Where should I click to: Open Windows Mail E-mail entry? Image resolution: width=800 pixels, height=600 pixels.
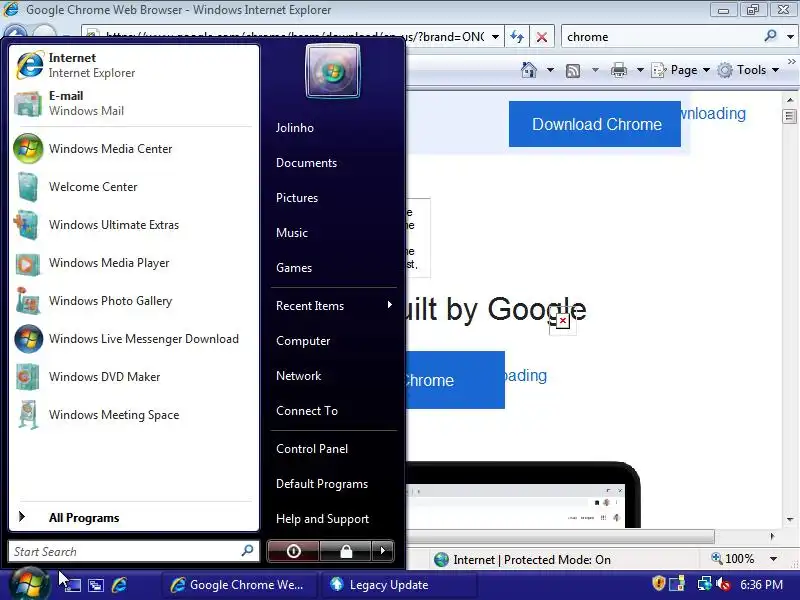134,104
